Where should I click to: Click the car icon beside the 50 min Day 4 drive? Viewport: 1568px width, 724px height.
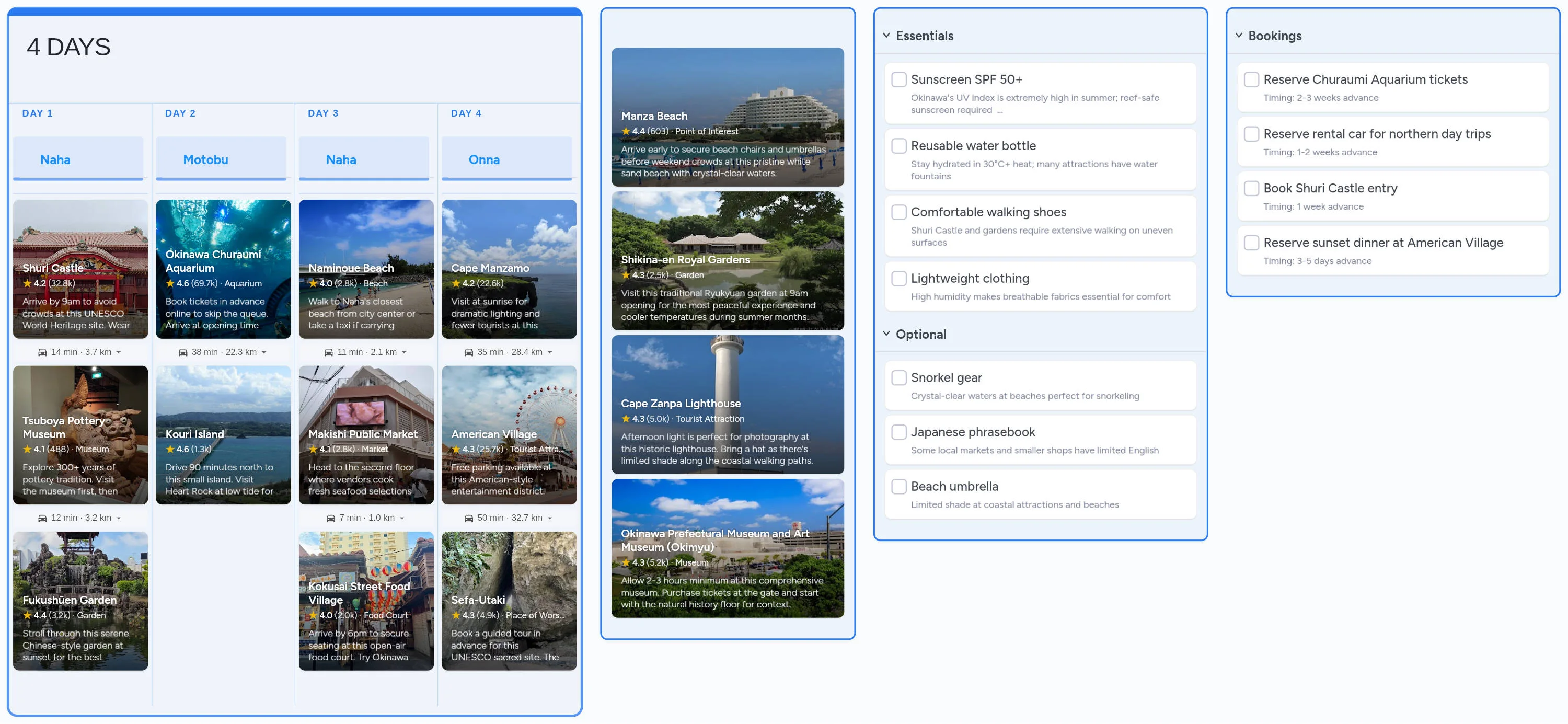point(469,518)
